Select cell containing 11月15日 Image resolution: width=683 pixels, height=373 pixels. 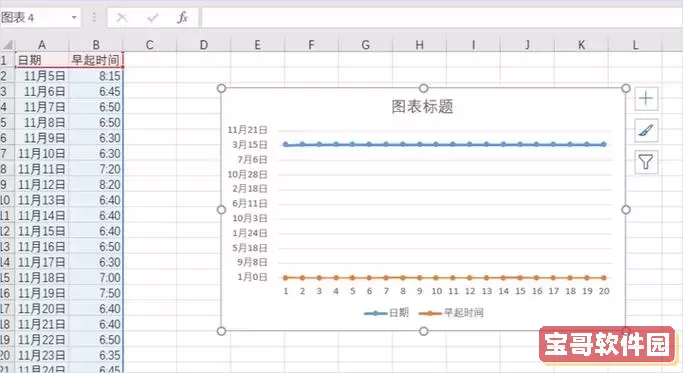click(42, 231)
